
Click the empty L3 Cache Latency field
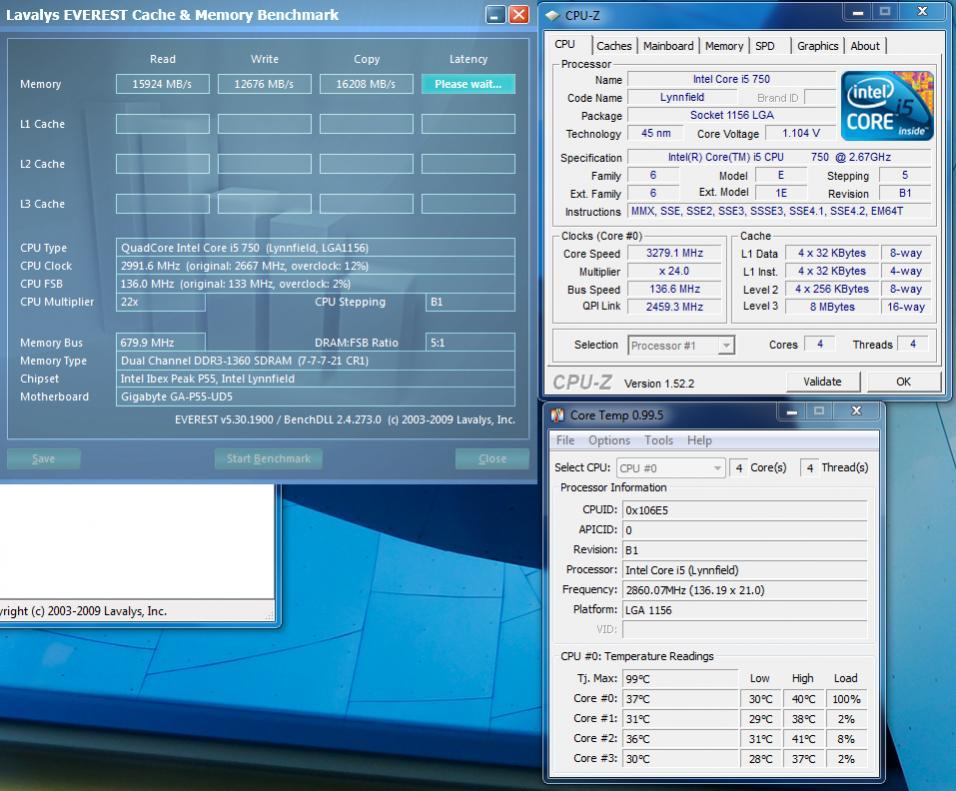coord(468,204)
